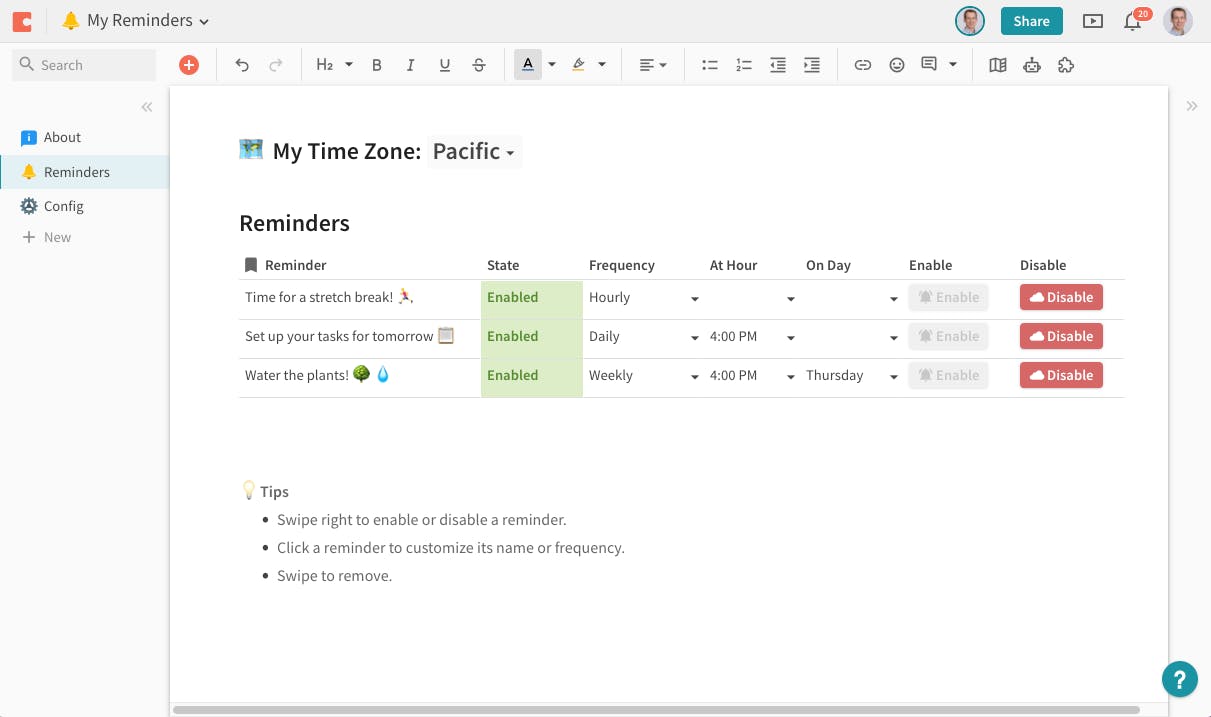The image size is (1211, 717).
Task: Open the user account avatar menu
Action: [x=1178, y=21]
